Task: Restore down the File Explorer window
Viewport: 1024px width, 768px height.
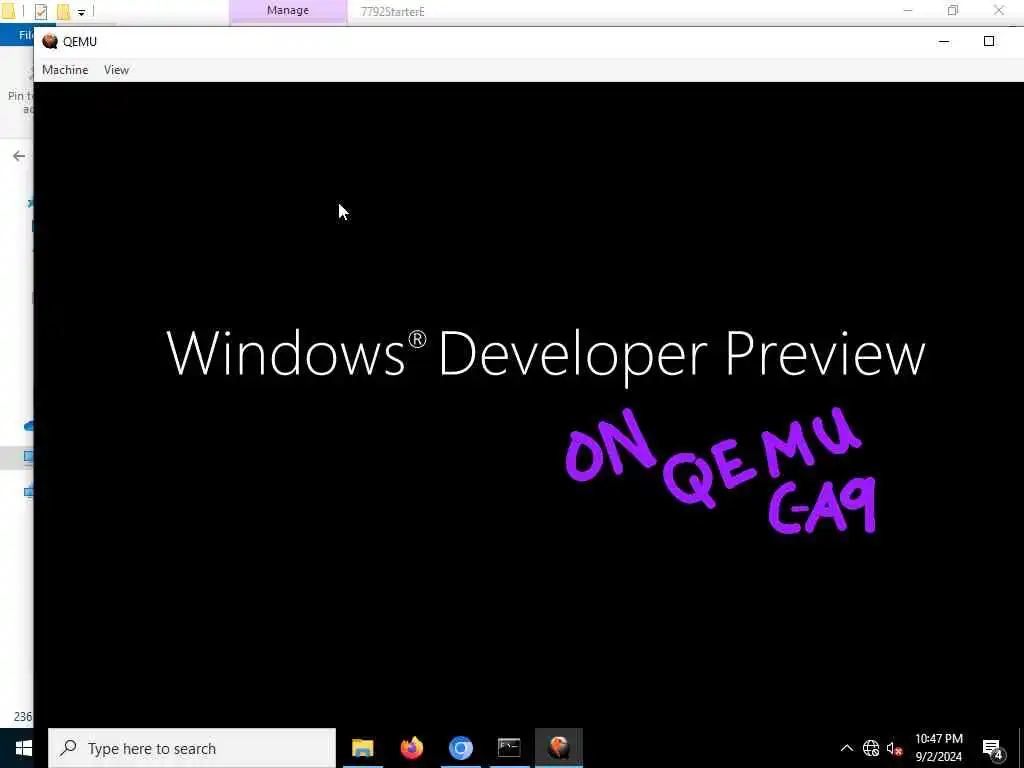Action: [953, 10]
